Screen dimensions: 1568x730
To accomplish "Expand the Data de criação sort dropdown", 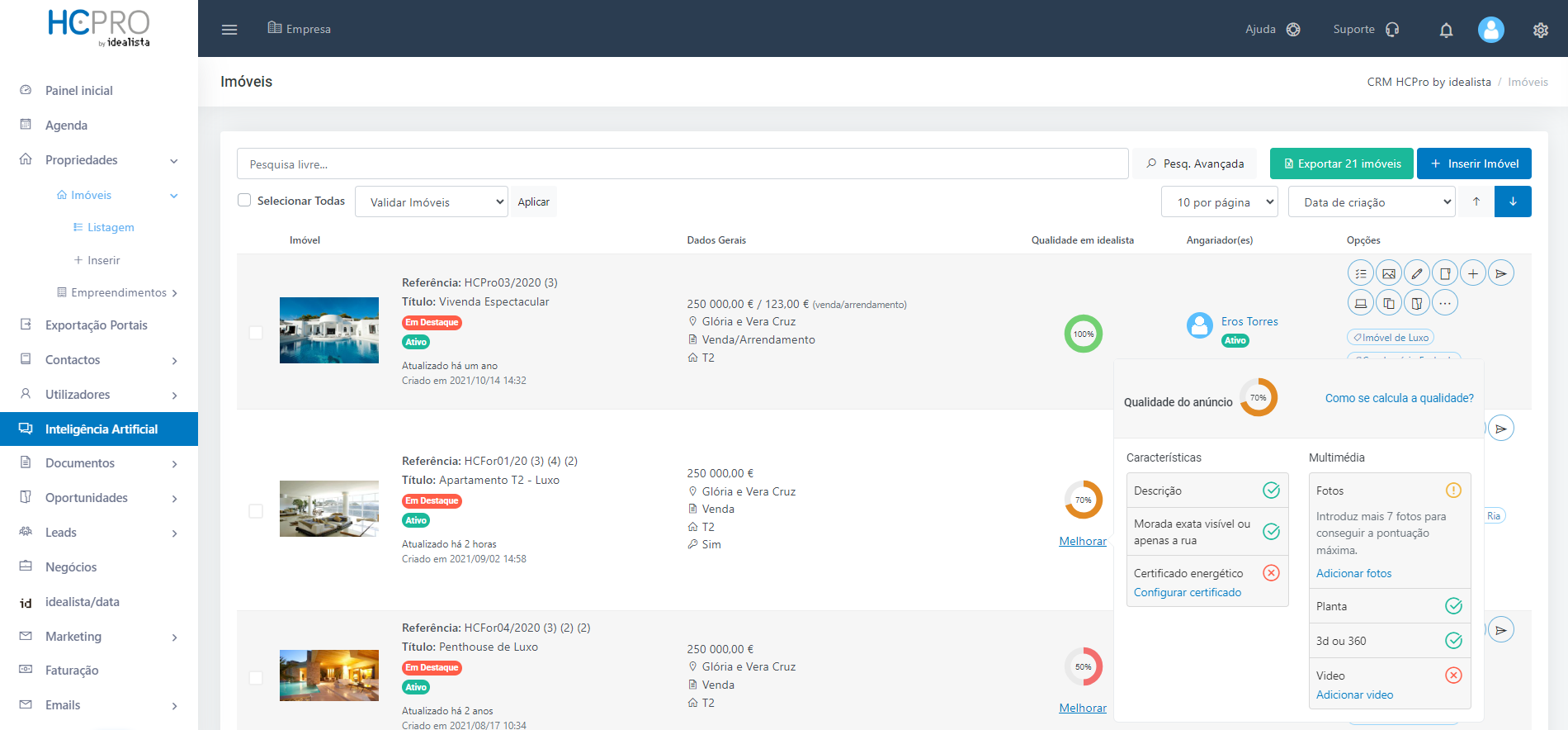I will (x=1372, y=201).
